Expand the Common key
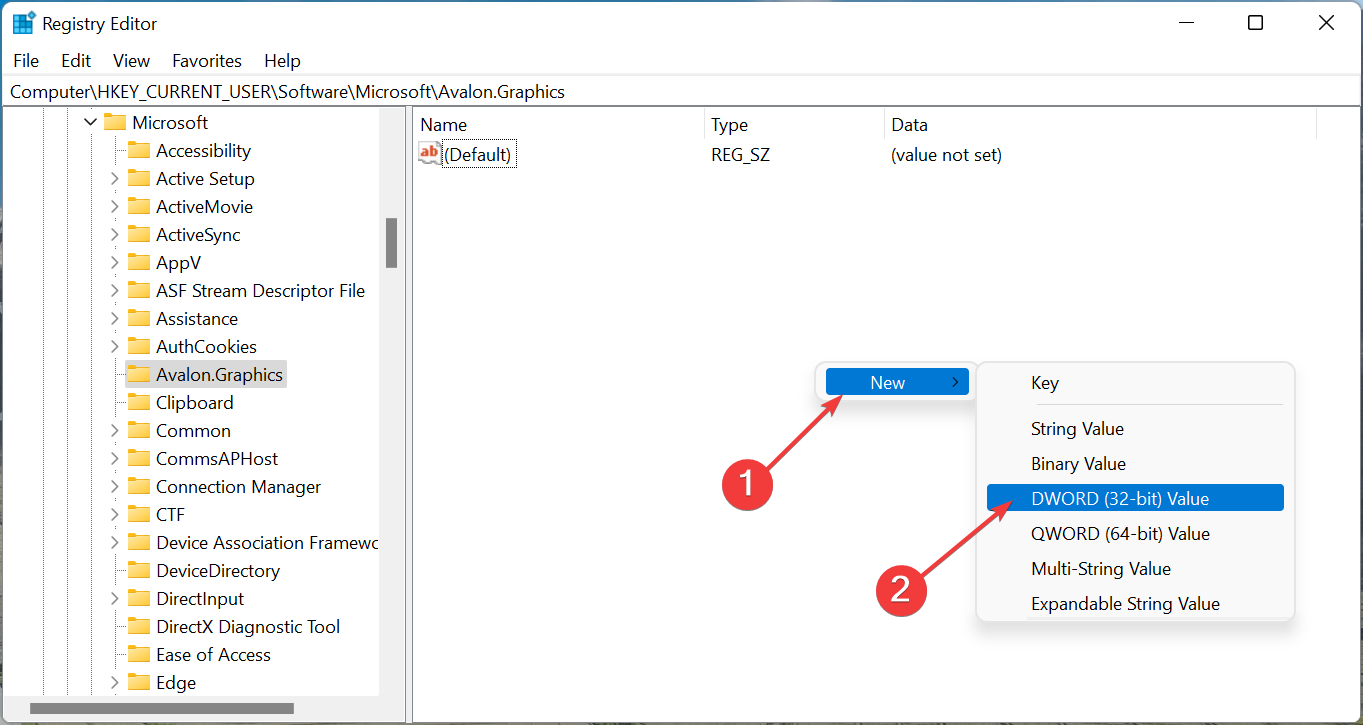 tap(114, 431)
